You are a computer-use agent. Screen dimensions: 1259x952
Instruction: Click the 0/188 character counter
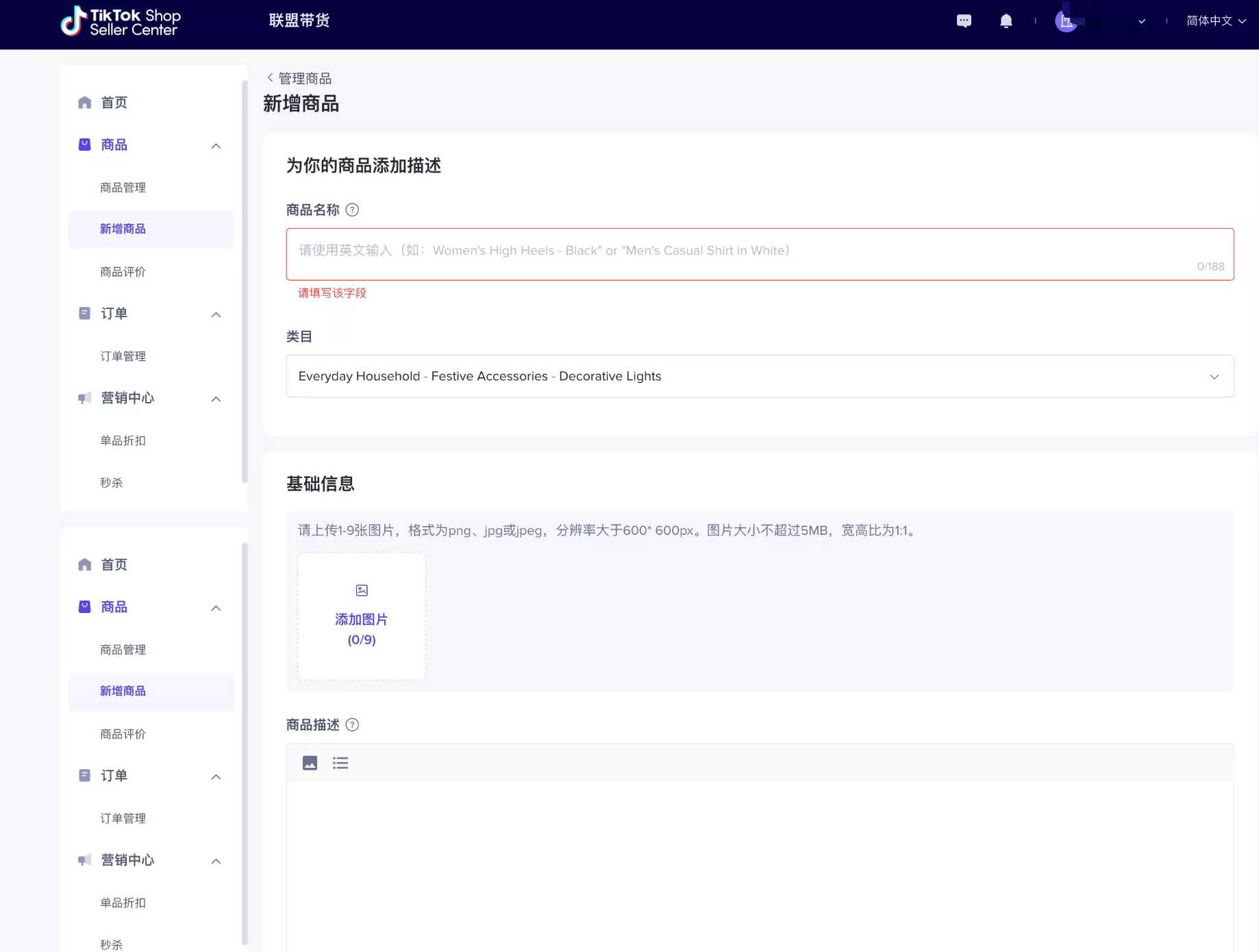(1210, 266)
